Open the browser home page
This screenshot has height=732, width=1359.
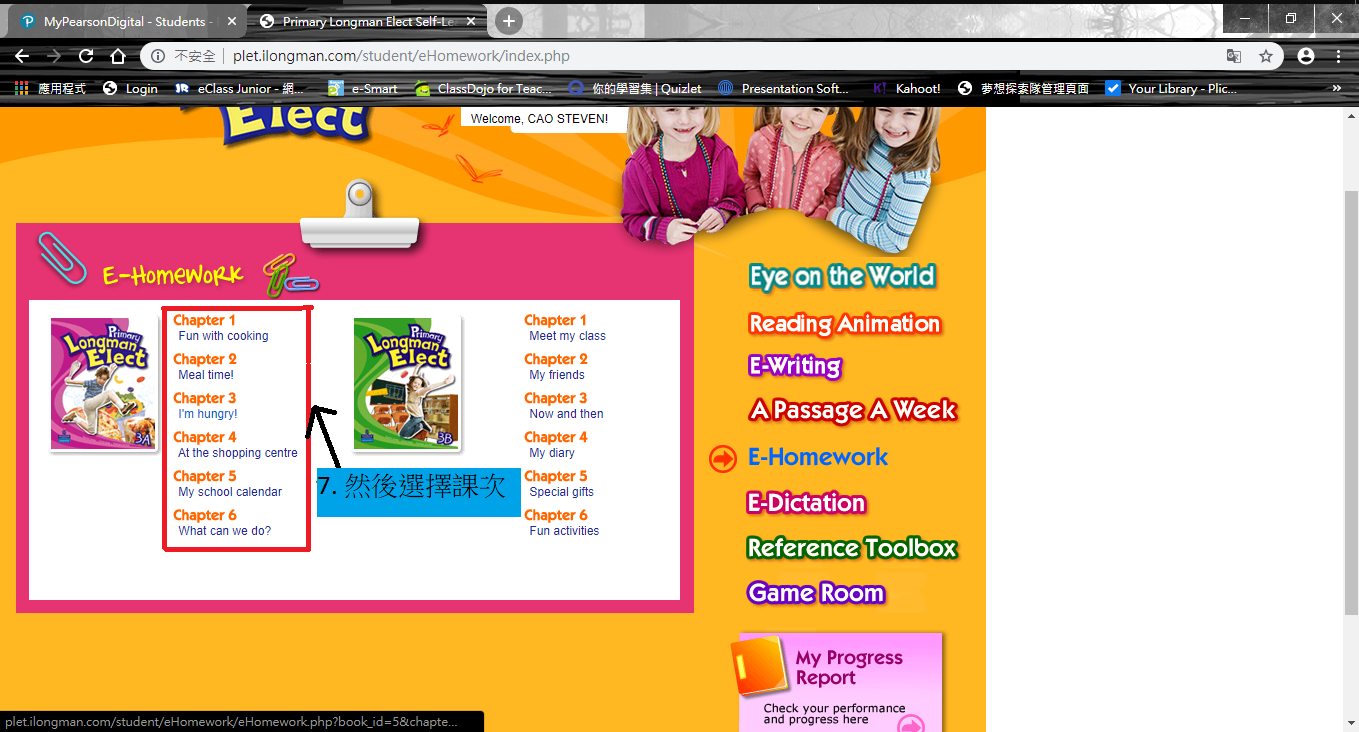tap(118, 56)
